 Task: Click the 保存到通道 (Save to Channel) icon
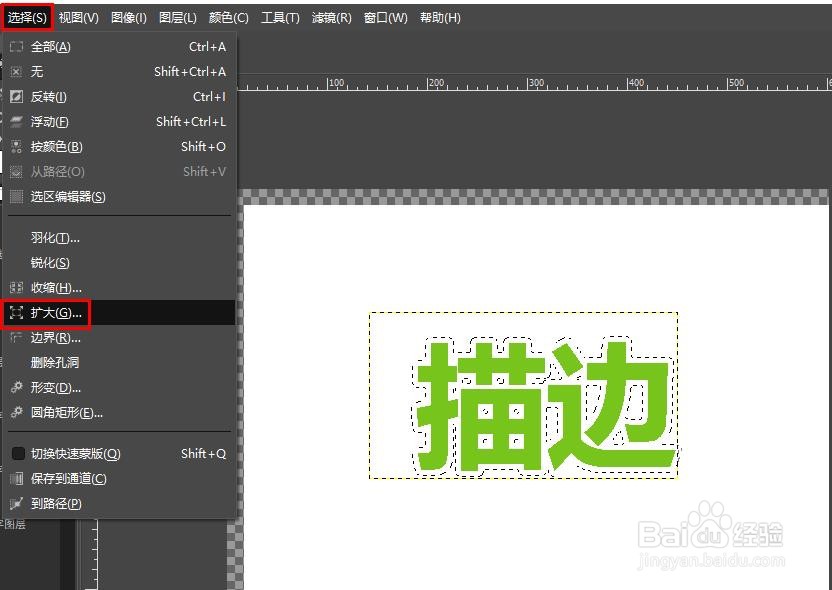[x=16, y=478]
